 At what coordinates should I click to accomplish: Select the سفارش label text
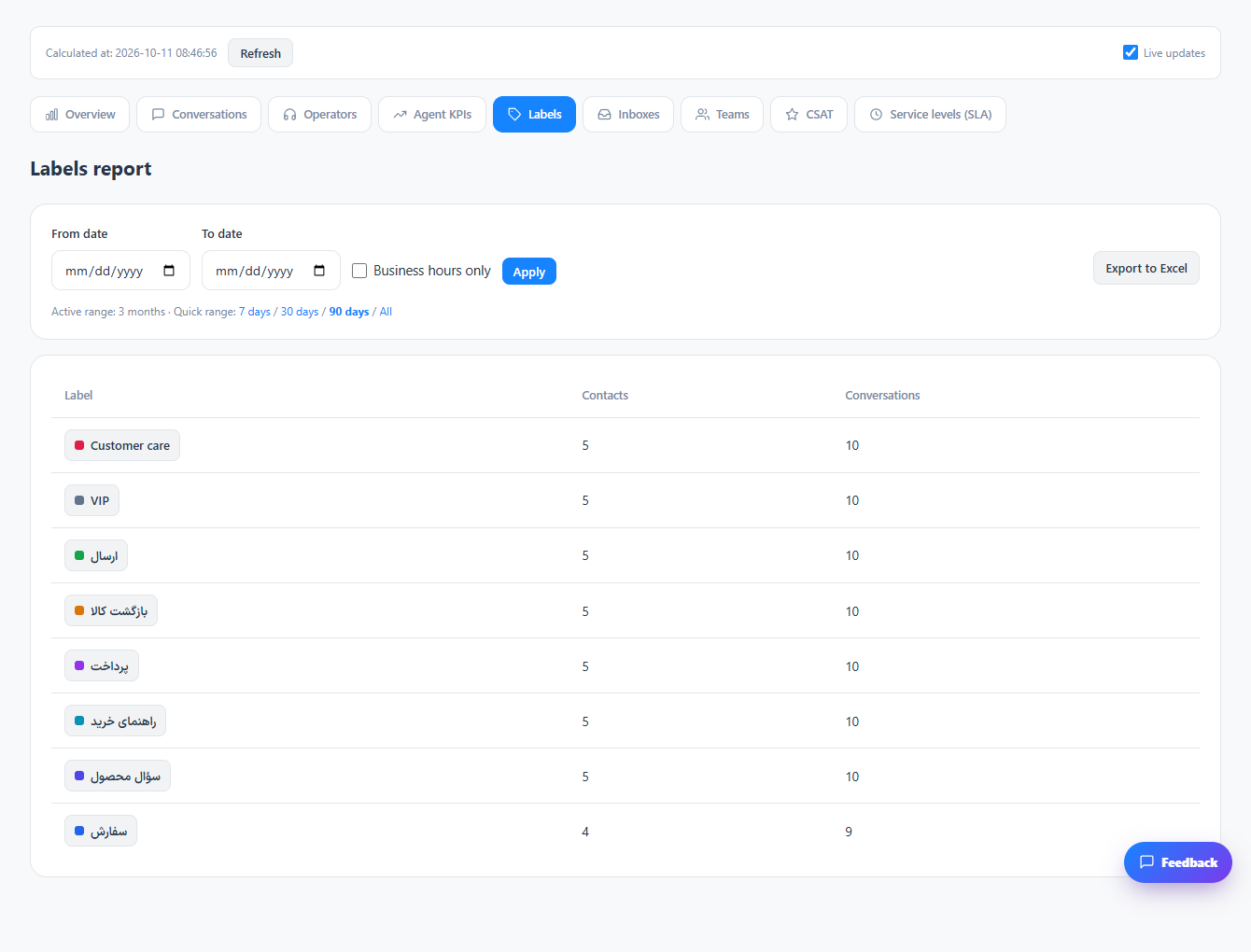pos(108,831)
